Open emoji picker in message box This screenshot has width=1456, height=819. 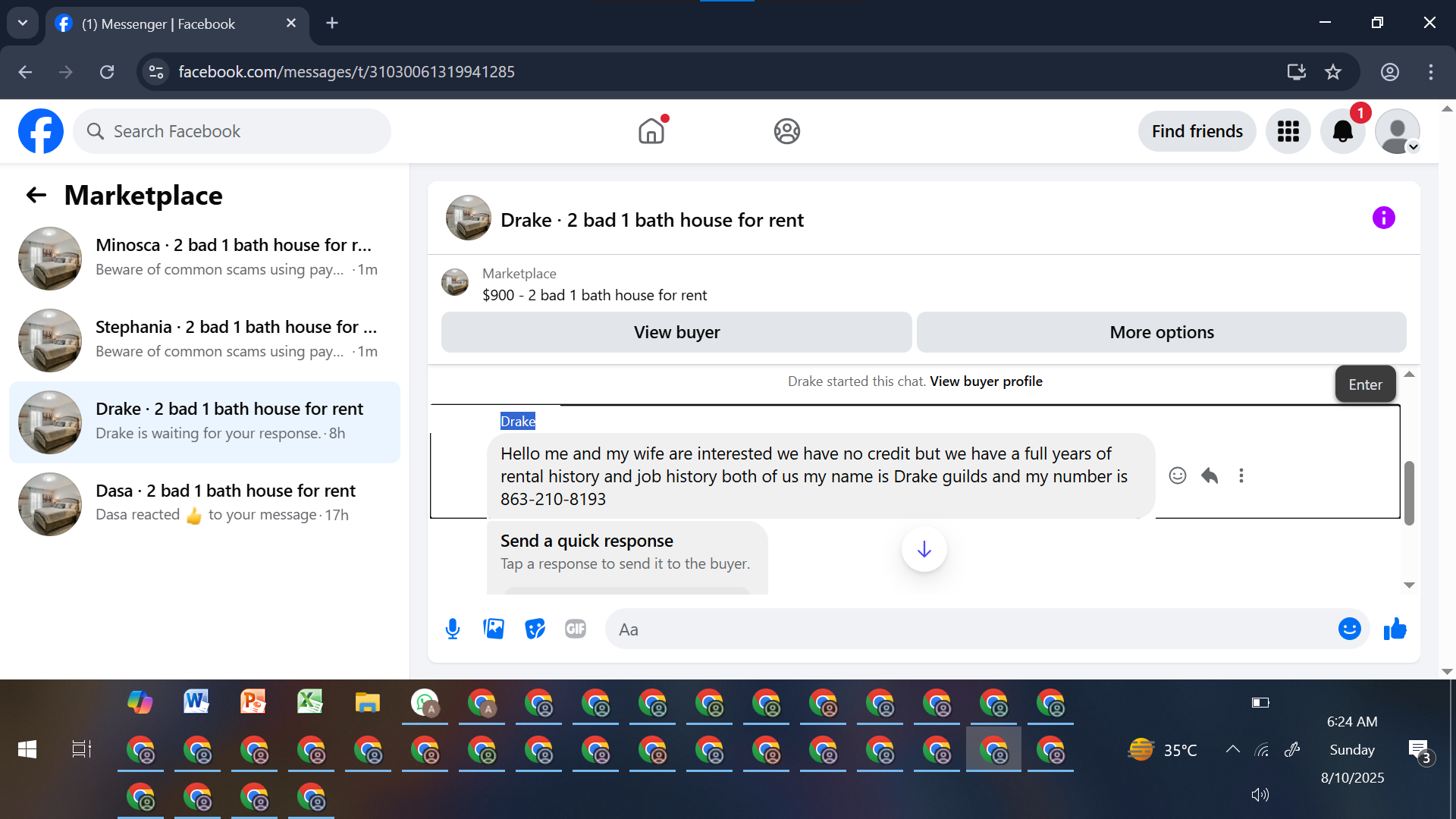pyautogui.click(x=1349, y=629)
